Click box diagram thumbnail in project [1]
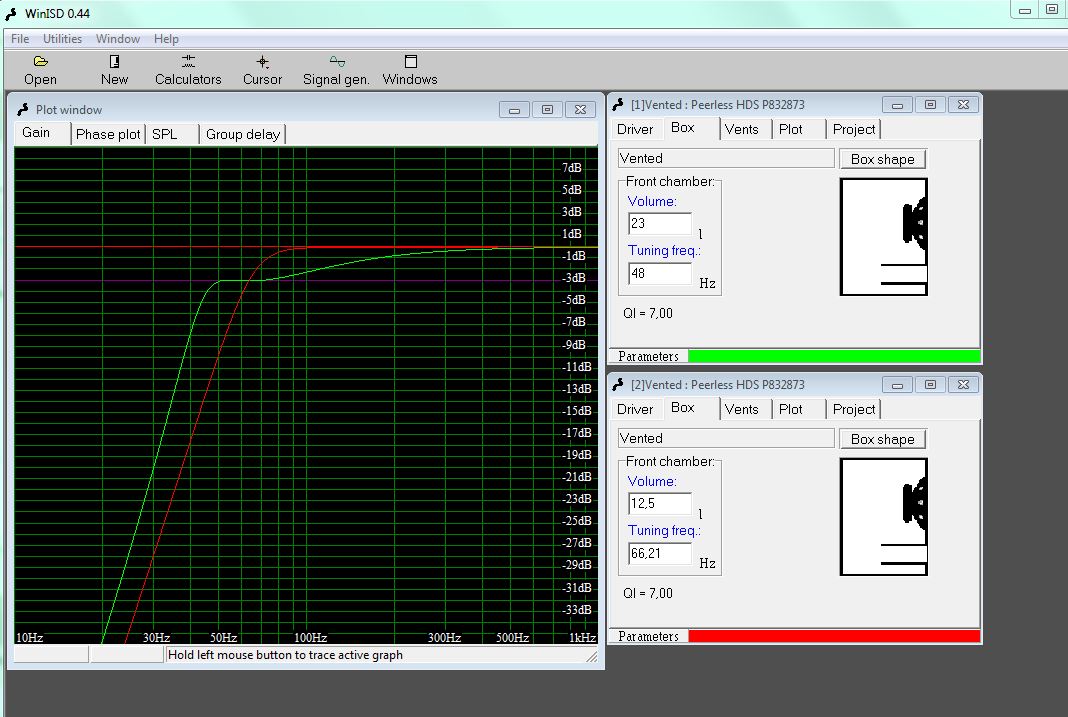This screenshot has width=1068, height=717. pyautogui.click(x=883, y=237)
